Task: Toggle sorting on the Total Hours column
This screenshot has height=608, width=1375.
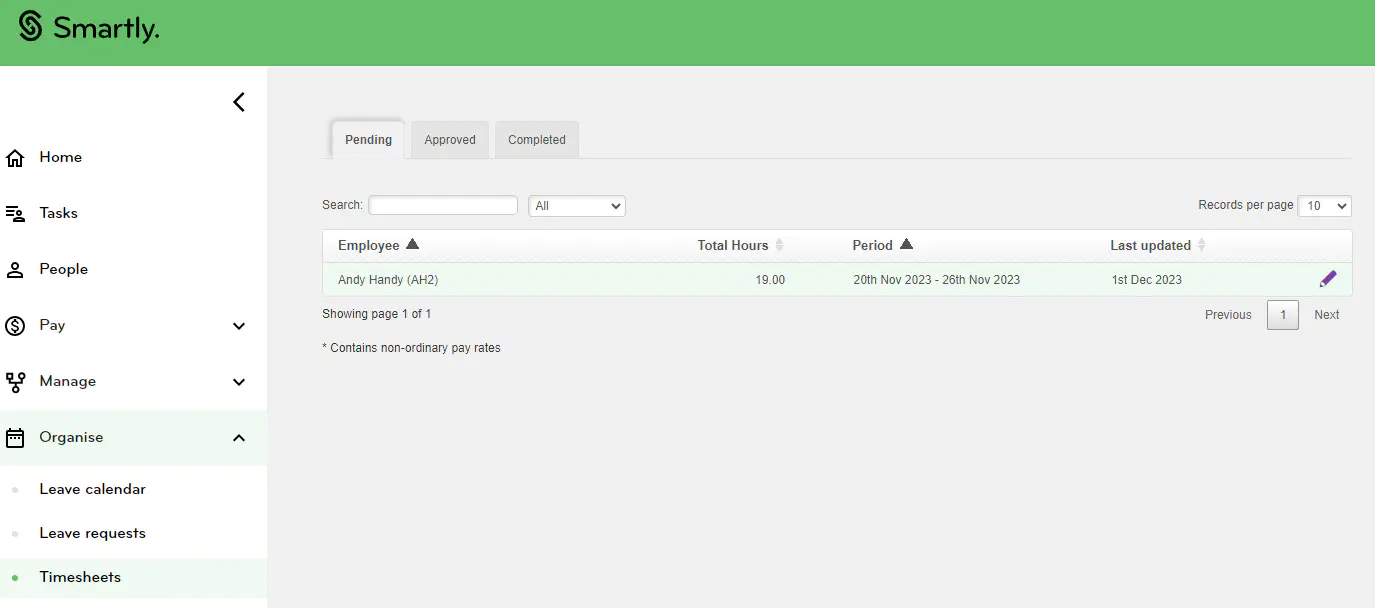Action: pos(733,245)
